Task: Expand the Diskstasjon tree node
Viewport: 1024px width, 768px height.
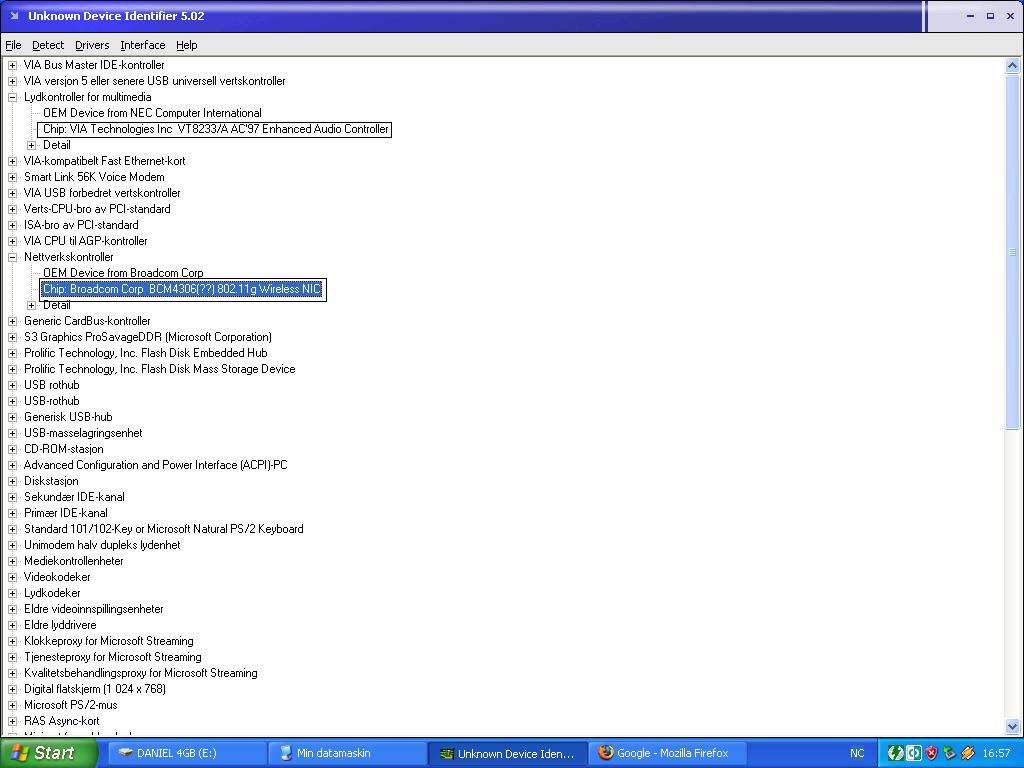Action: pyautogui.click(x=12, y=481)
